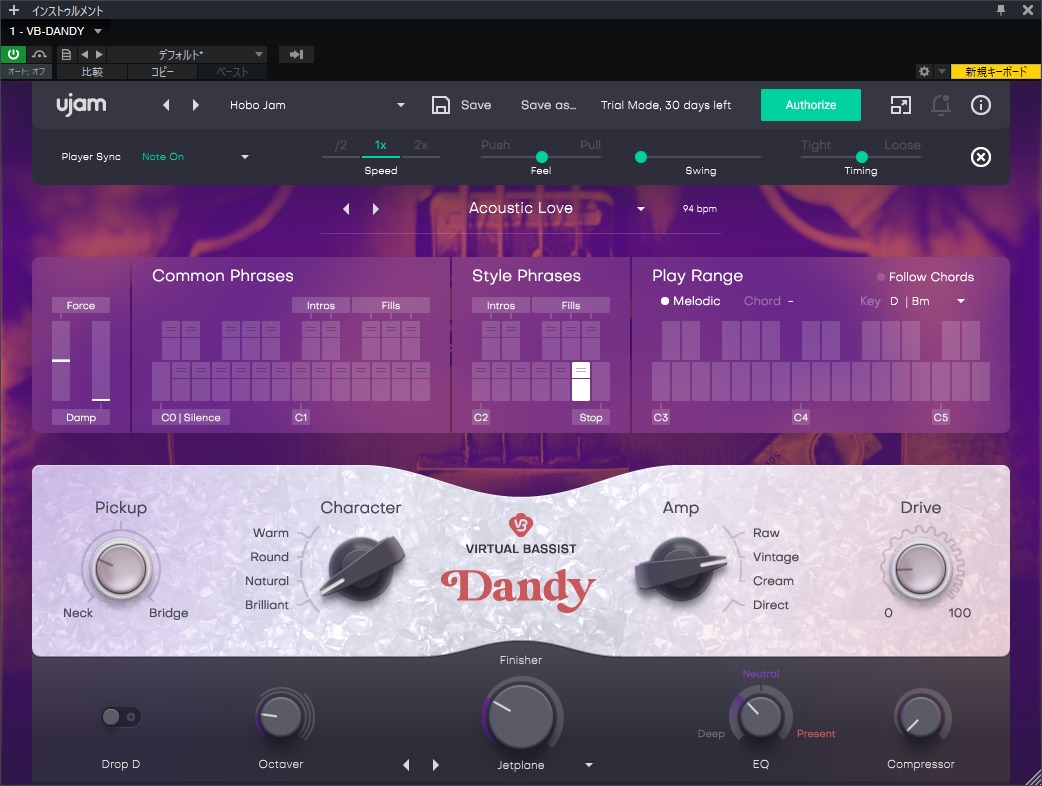The height and width of the screenshot is (786, 1042).
Task: Enable Follow Chords option
Action: 925,277
